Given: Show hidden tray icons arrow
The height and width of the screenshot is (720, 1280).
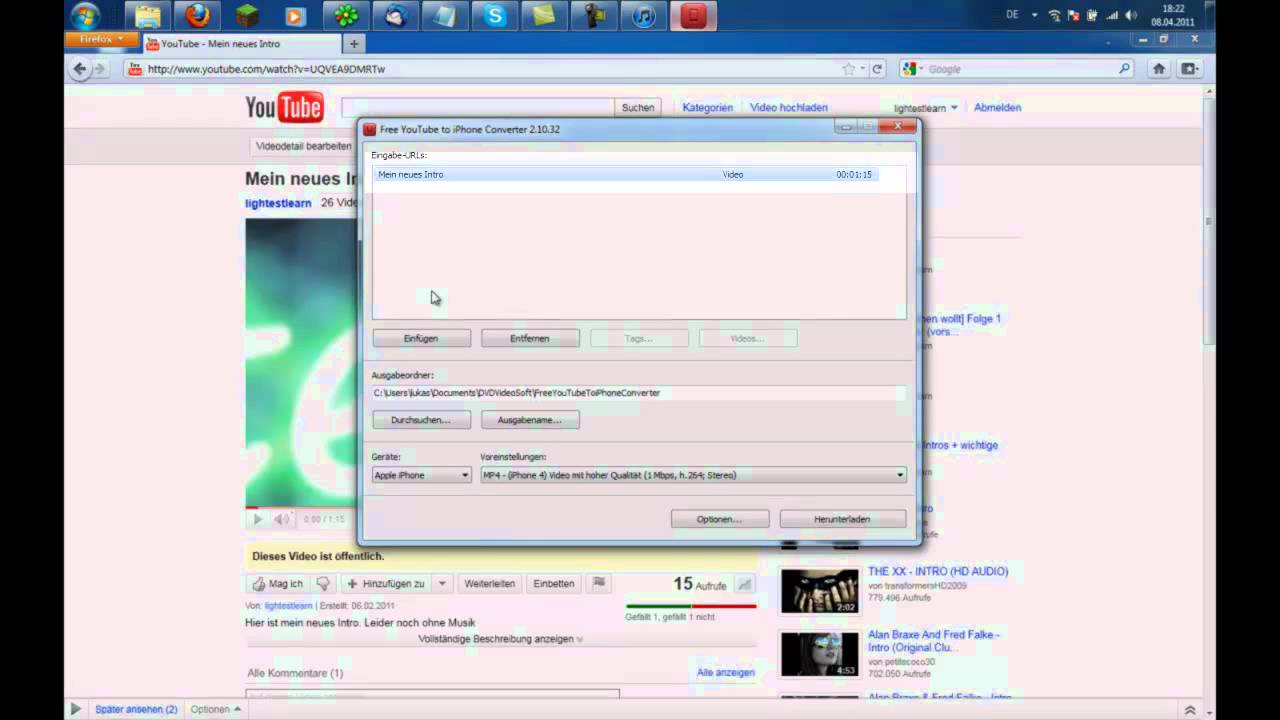Looking at the screenshot, I should click(1034, 15).
